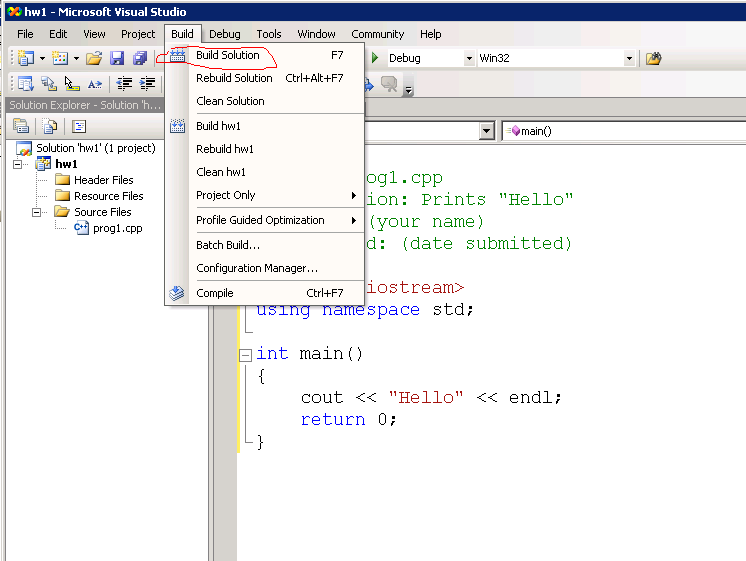Click the Build Solution menu icon
This screenshot has height=561, width=746.
(177, 55)
